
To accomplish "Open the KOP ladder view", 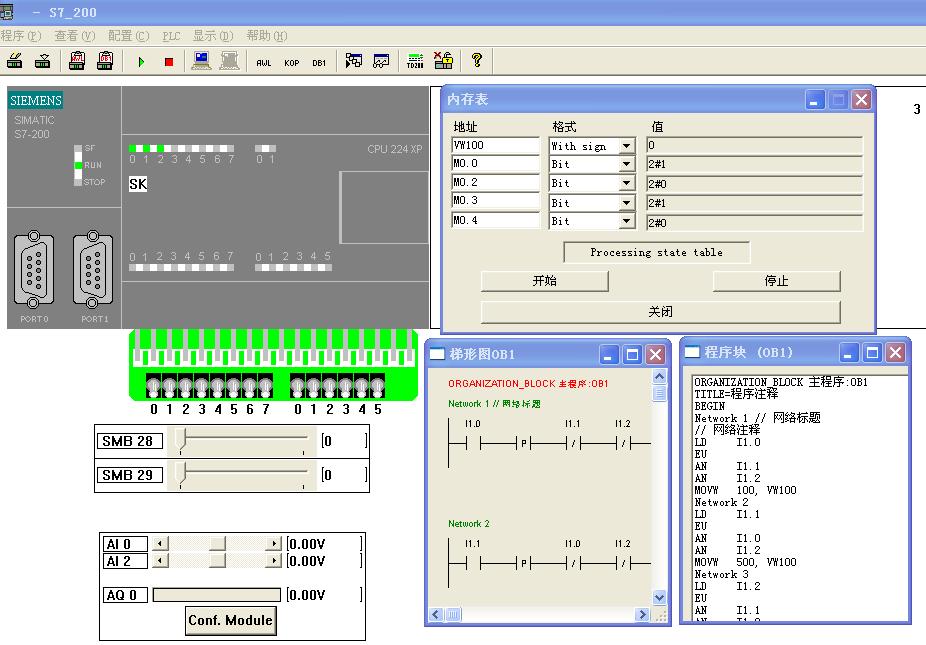I will tap(291, 62).
